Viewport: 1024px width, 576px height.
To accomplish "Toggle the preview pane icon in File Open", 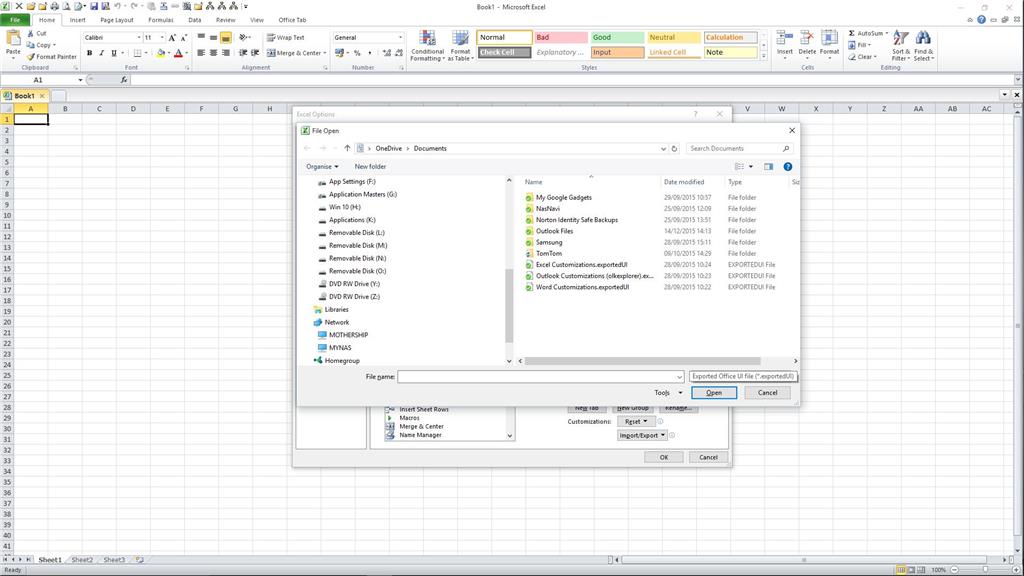I will point(769,167).
